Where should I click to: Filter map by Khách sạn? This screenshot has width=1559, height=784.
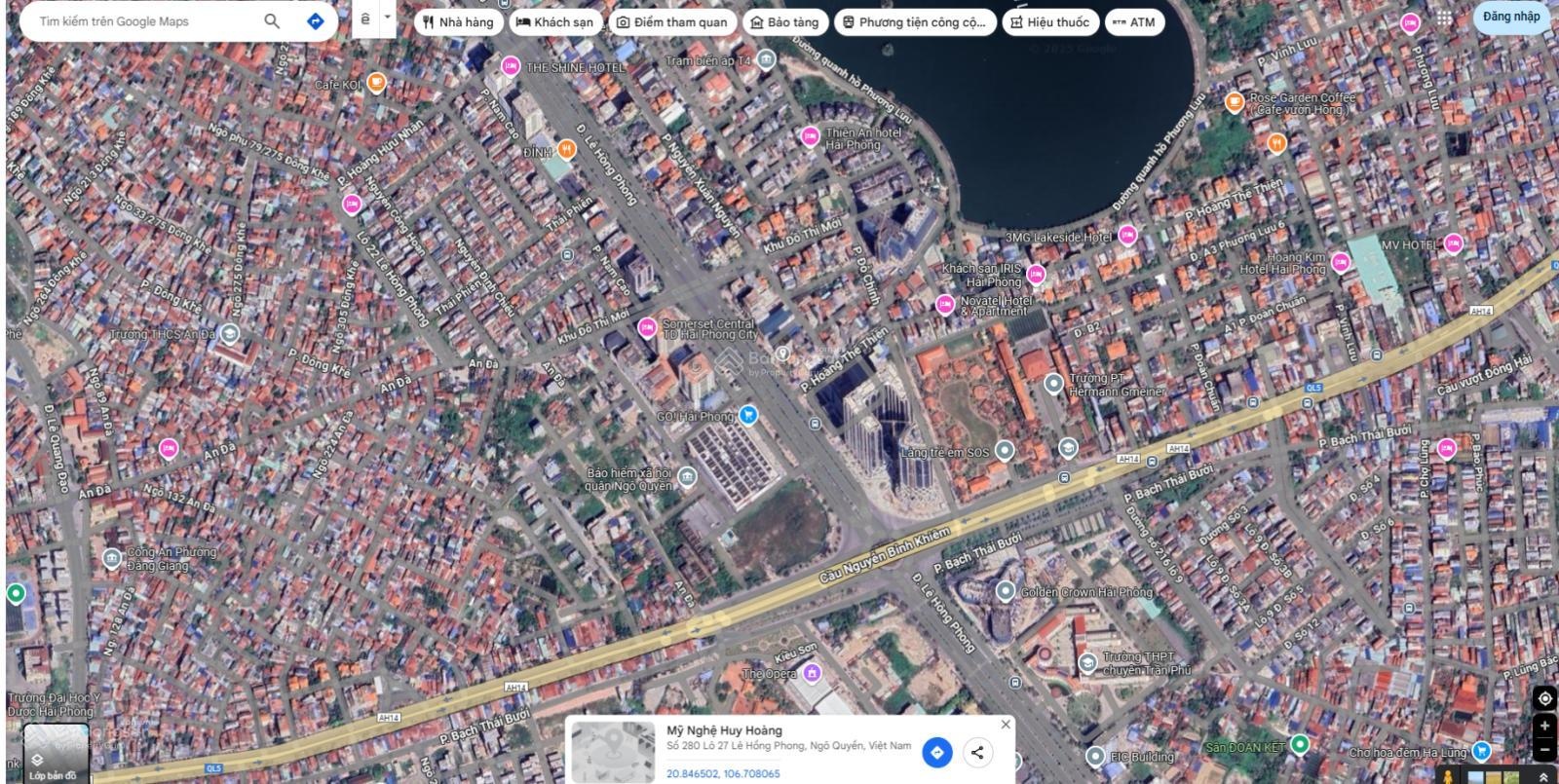pyautogui.click(x=554, y=21)
